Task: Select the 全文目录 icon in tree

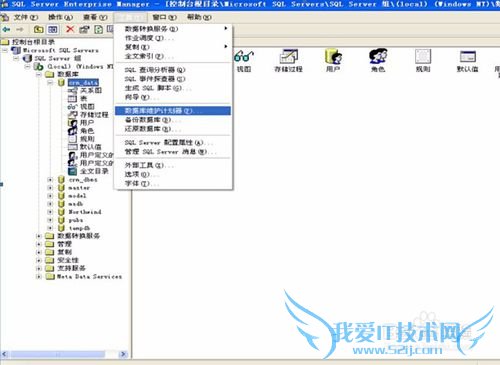Action: click(72, 171)
